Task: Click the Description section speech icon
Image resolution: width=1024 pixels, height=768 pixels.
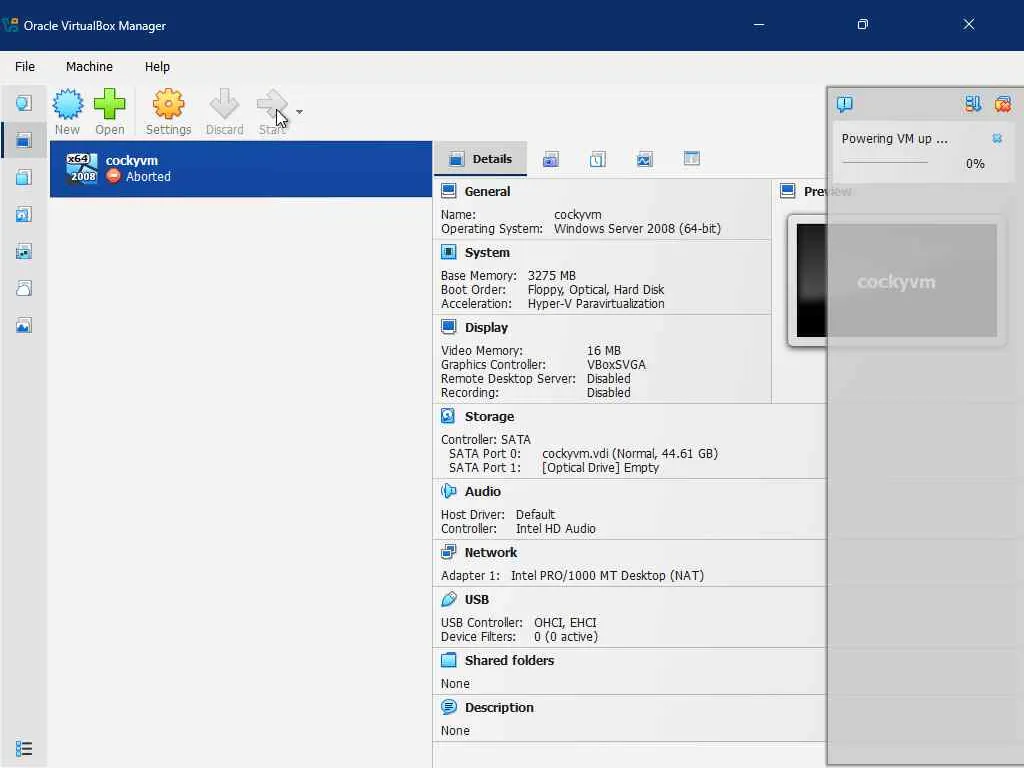Action: pyautogui.click(x=449, y=707)
